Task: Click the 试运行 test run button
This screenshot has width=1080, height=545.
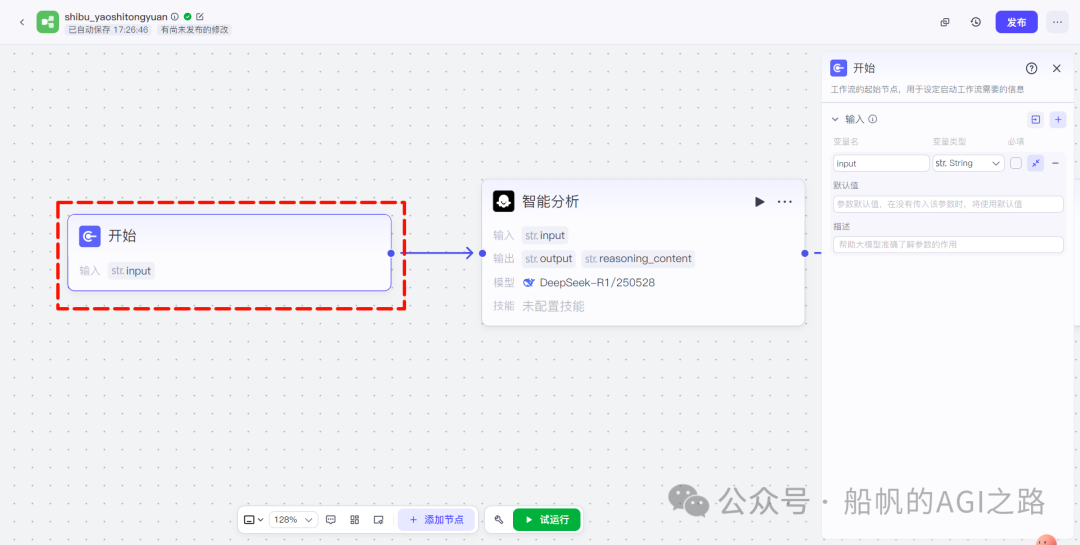Action: 547,520
